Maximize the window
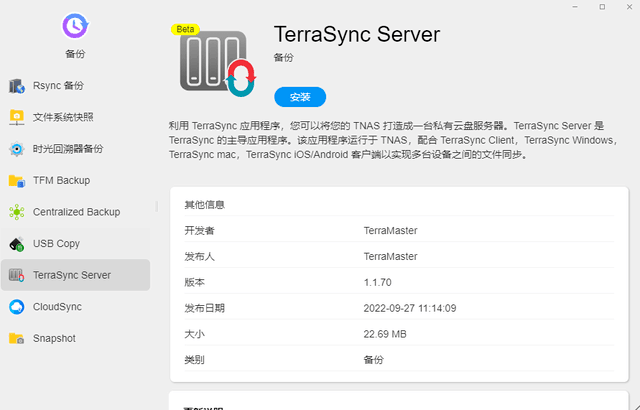The width and height of the screenshot is (640, 410). tap(602, 7)
